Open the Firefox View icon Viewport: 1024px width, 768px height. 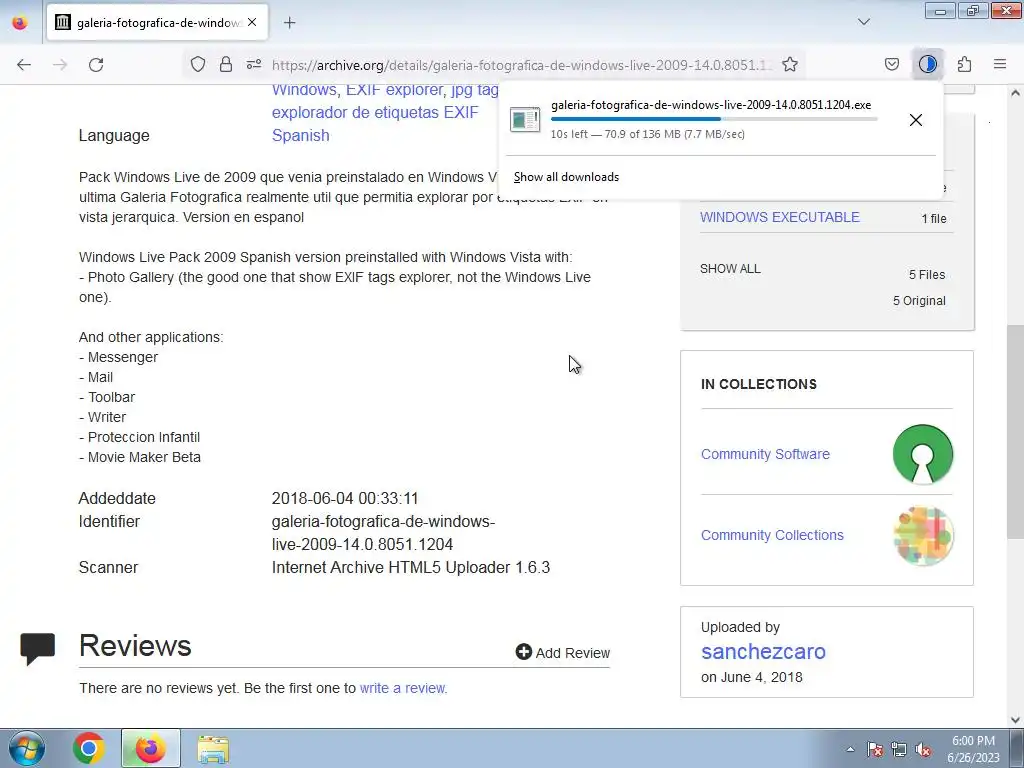[x=20, y=23]
